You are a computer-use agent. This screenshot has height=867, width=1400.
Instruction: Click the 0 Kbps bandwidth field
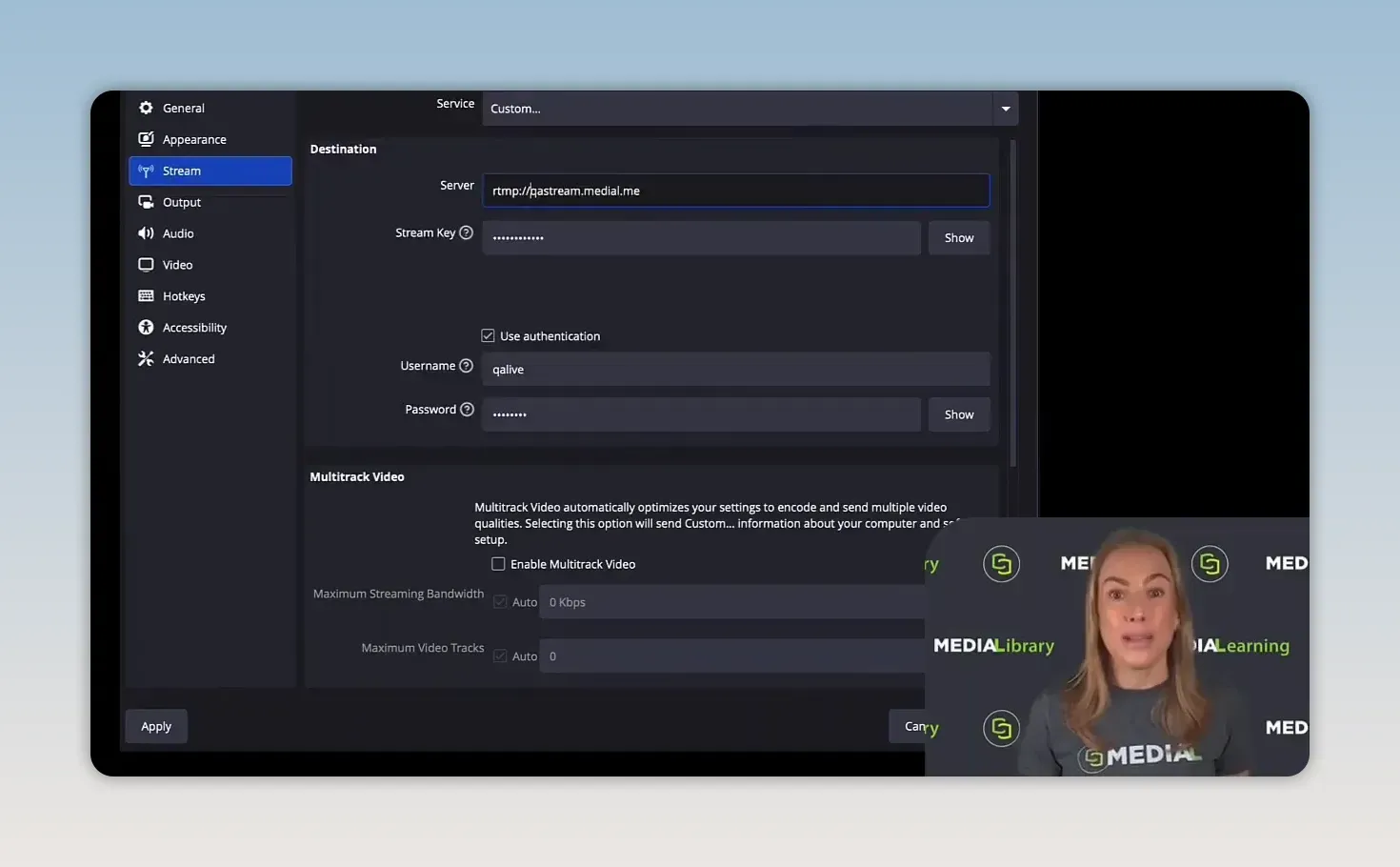pyautogui.click(x=732, y=602)
